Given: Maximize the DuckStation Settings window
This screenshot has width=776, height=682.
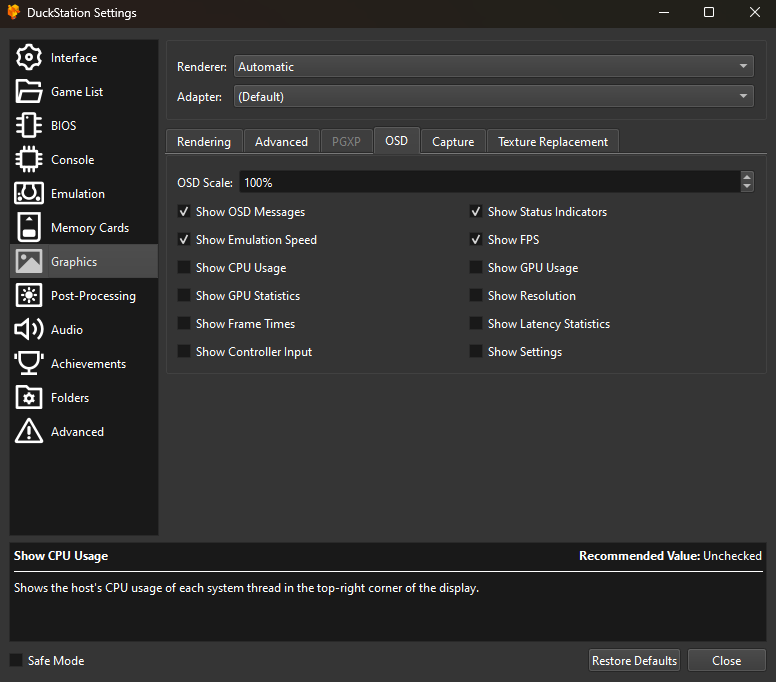Looking at the screenshot, I should click(709, 12).
